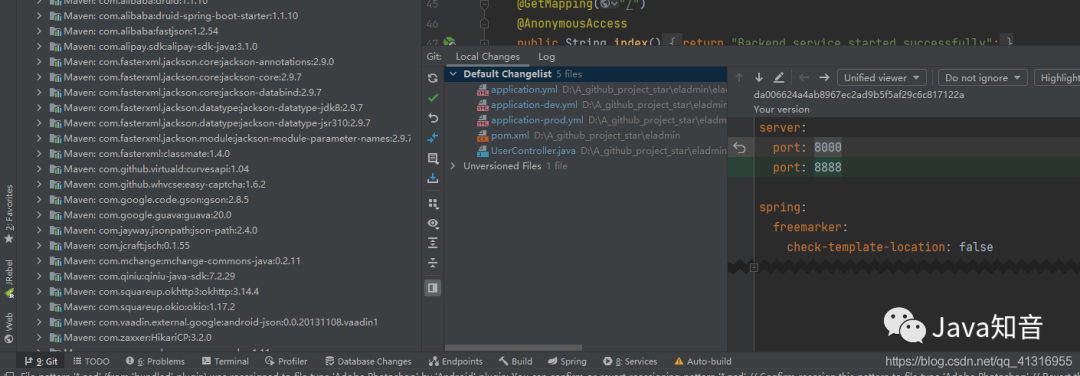Open the Highlight mode dropdown
The image size is (1080, 376).
click(1057, 78)
